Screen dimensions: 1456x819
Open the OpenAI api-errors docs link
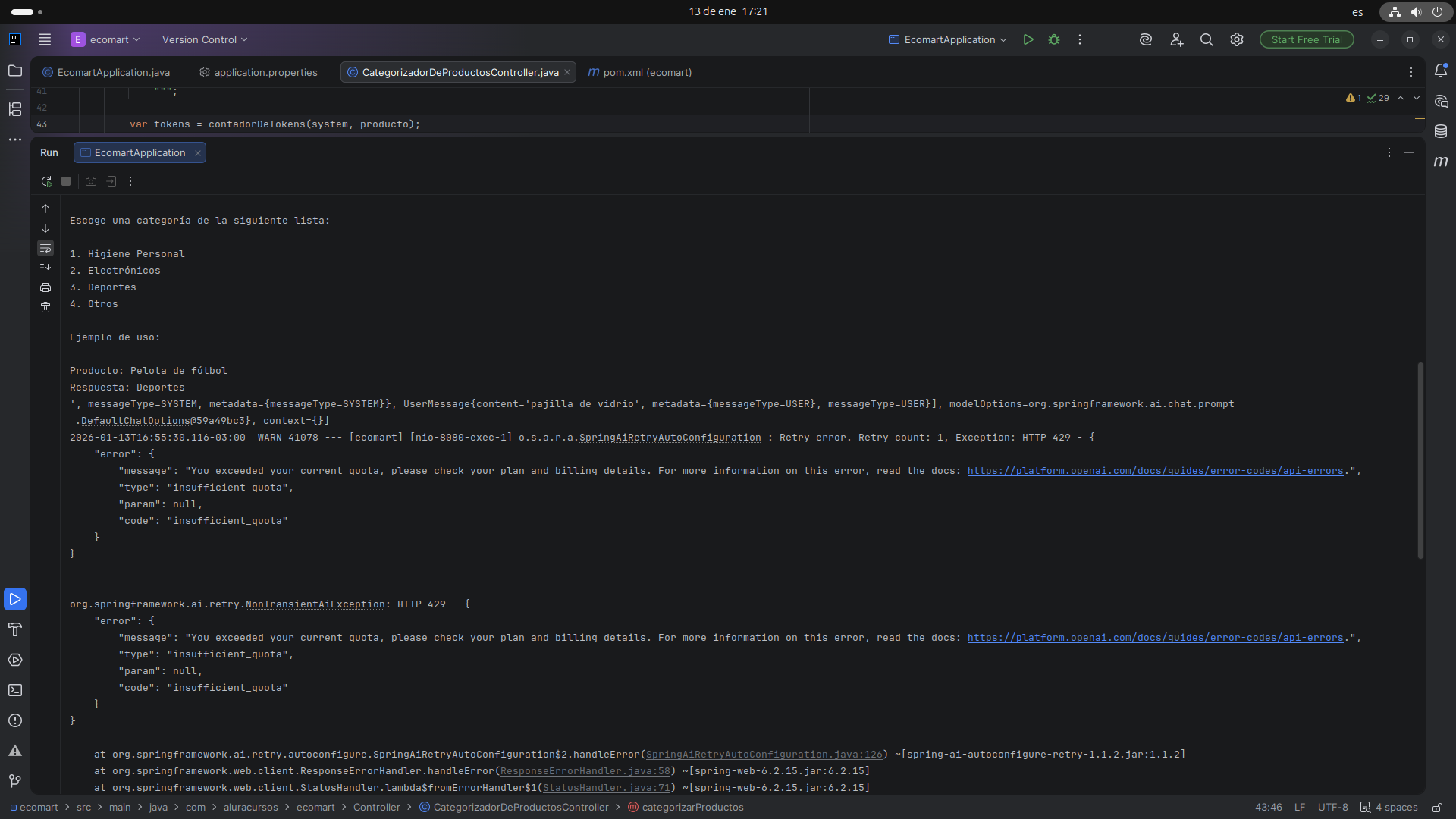point(1154,471)
